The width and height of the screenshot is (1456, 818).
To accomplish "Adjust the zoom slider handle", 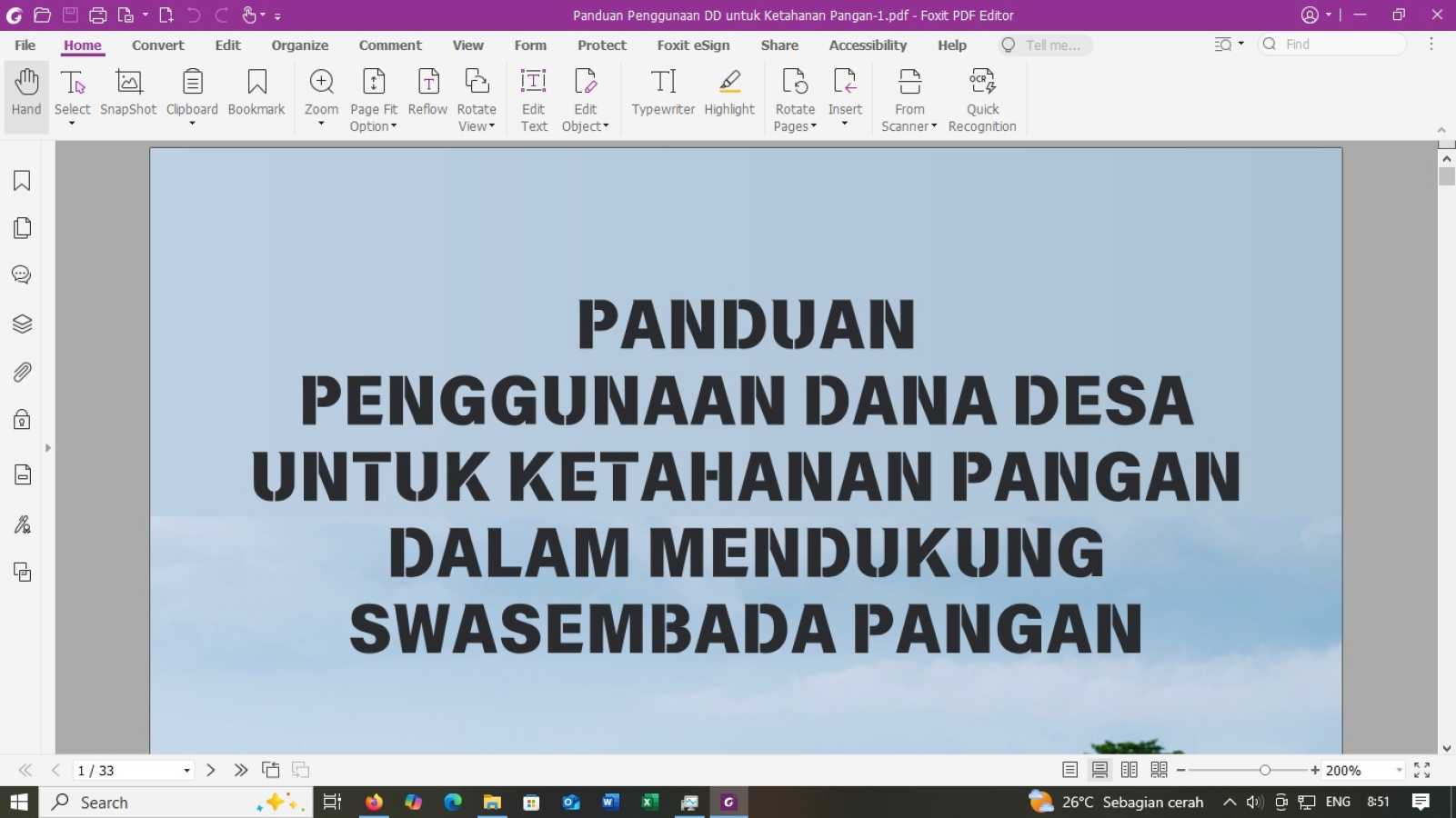I will pyautogui.click(x=1264, y=770).
